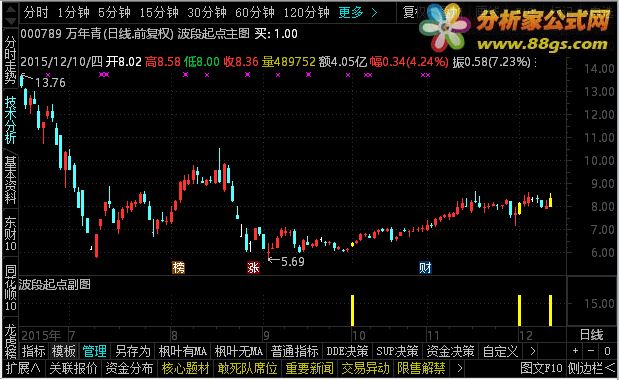
Task: Click yellow signal bar near October
Action: pos(353,310)
